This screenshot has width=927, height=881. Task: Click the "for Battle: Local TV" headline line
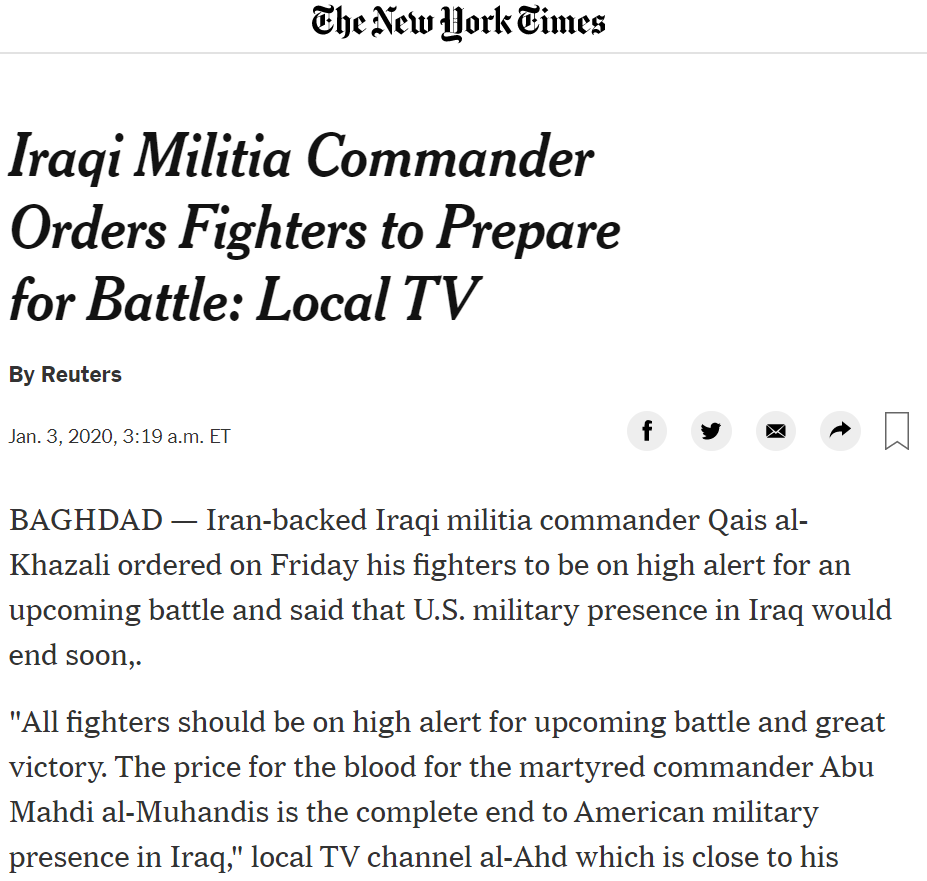(245, 300)
